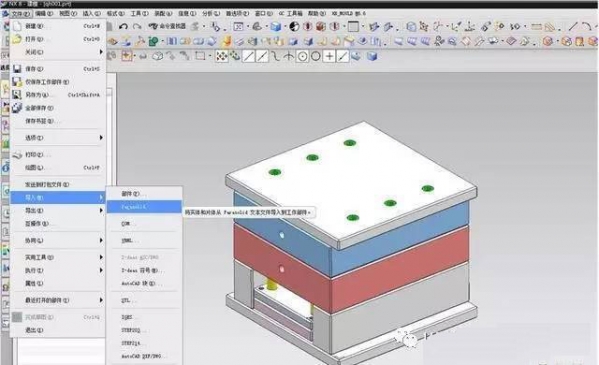599x365 pixels.
Task: Click the Undo arrow icon in the toolbar
Action: point(123,26)
